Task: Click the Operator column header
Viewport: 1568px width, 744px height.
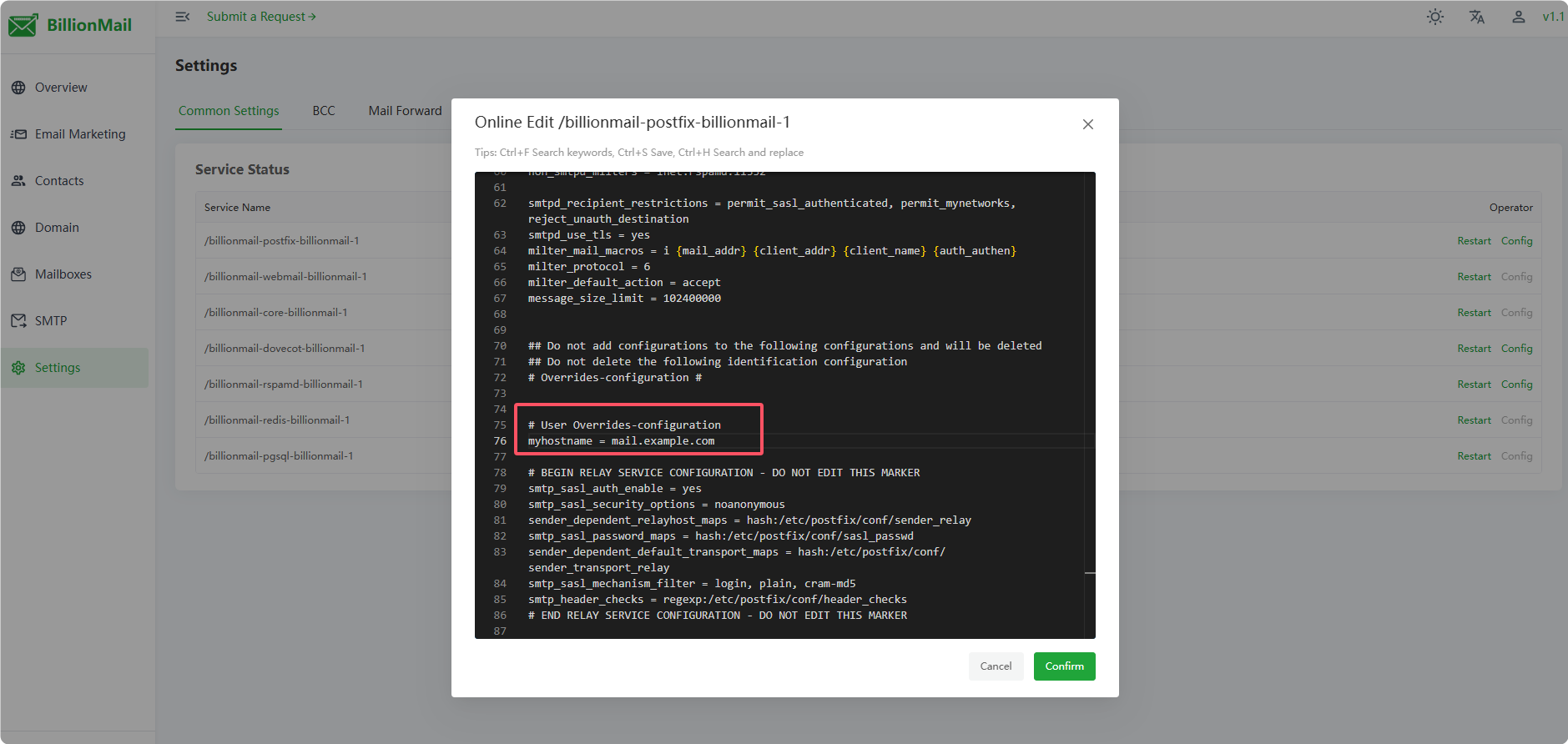Action: (x=1511, y=208)
